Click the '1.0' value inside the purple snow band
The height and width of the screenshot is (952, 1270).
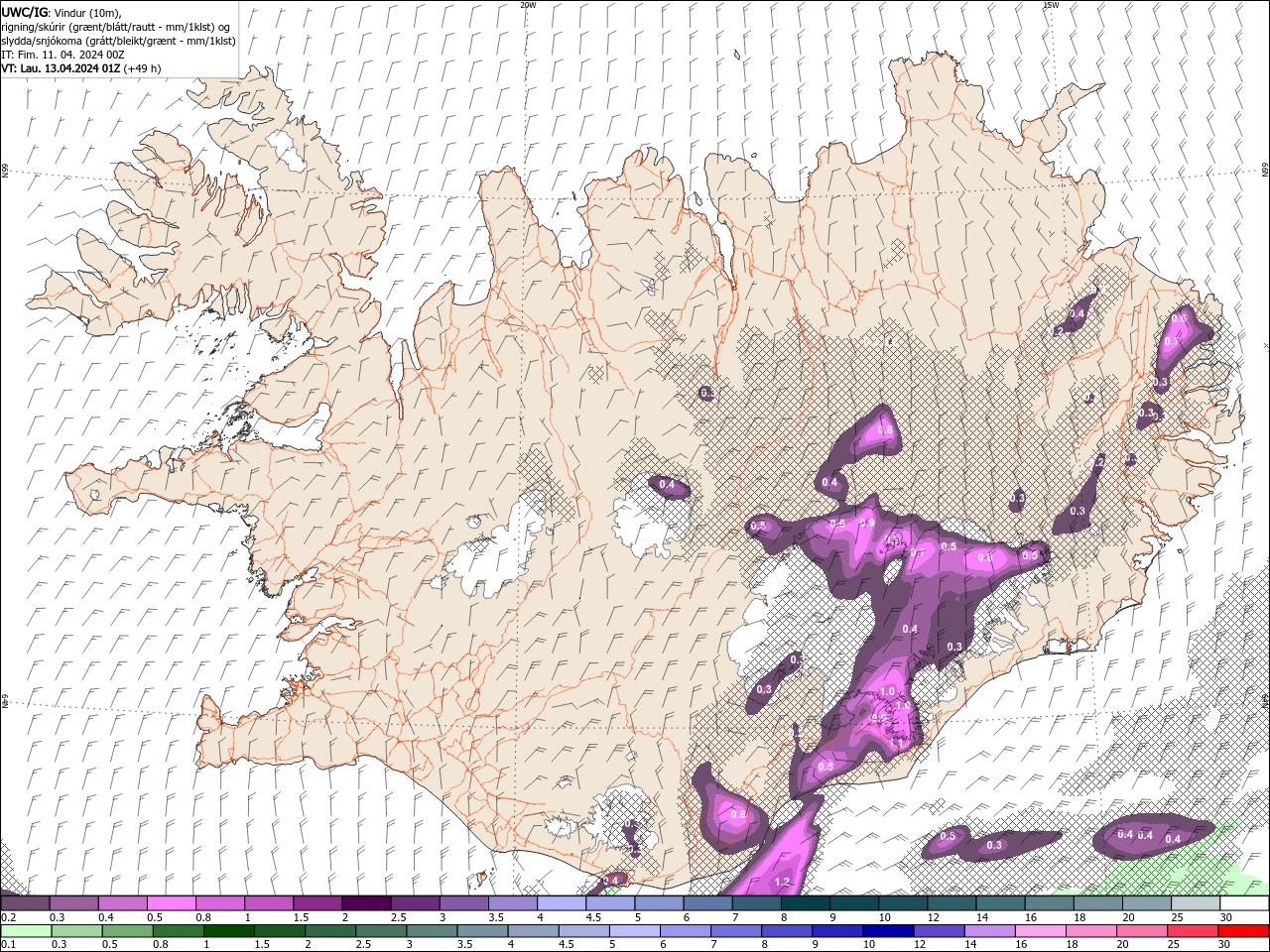pyautogui.click(x=888, y=691)
